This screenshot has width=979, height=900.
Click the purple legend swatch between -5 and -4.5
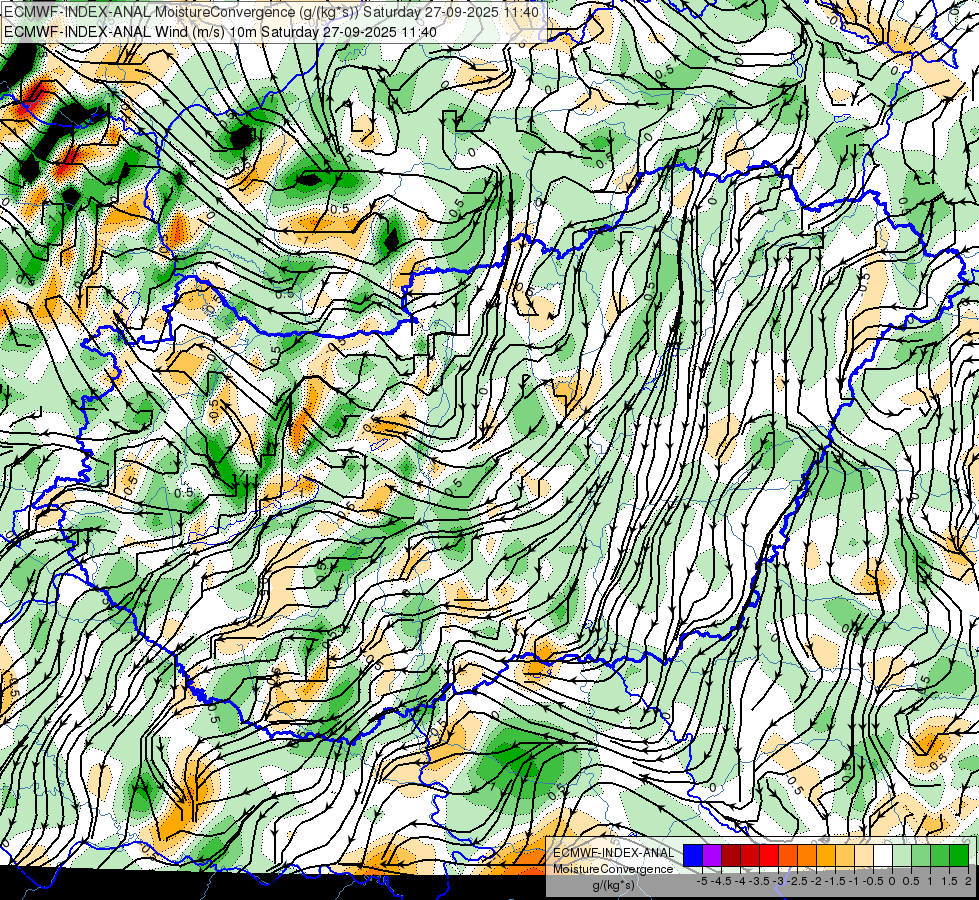712,855
